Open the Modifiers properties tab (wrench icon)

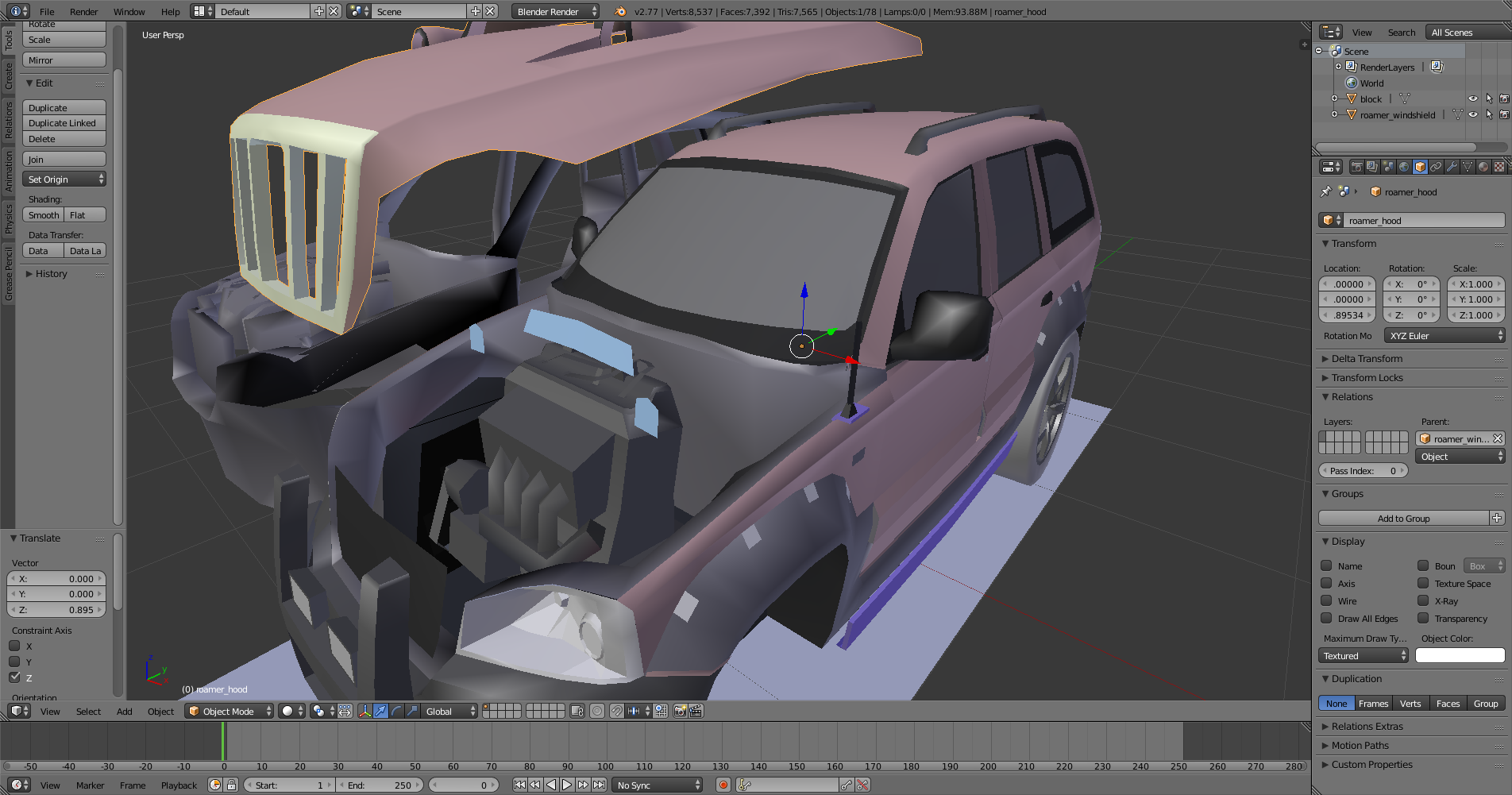pyautogui.click(x=1452, y=167)
